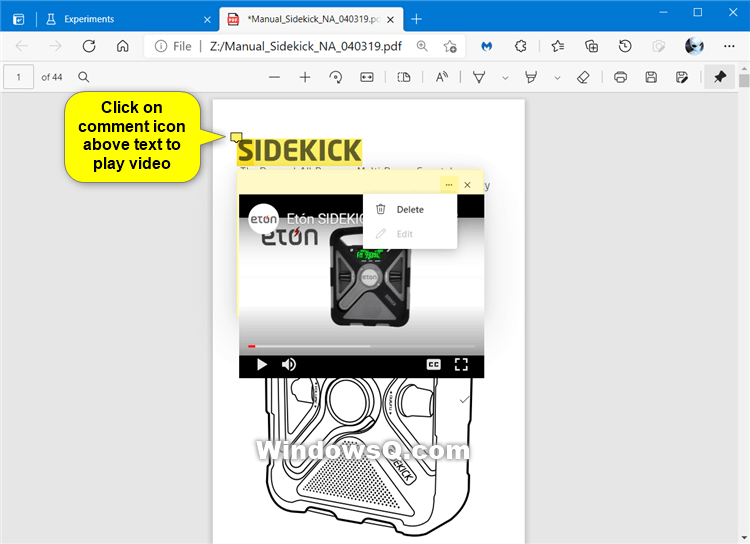
Task: Select the Erase tool
Action: point(583,77)
